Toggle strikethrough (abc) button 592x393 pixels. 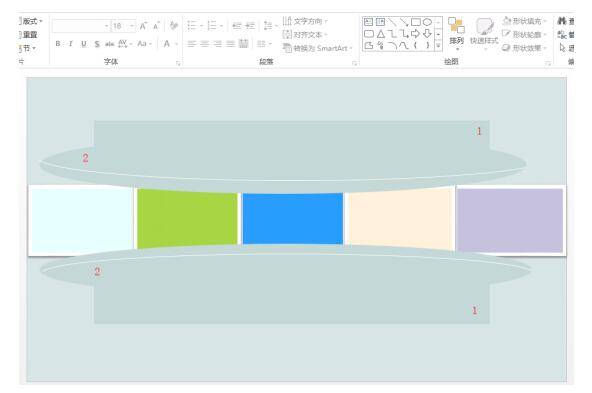109,44
